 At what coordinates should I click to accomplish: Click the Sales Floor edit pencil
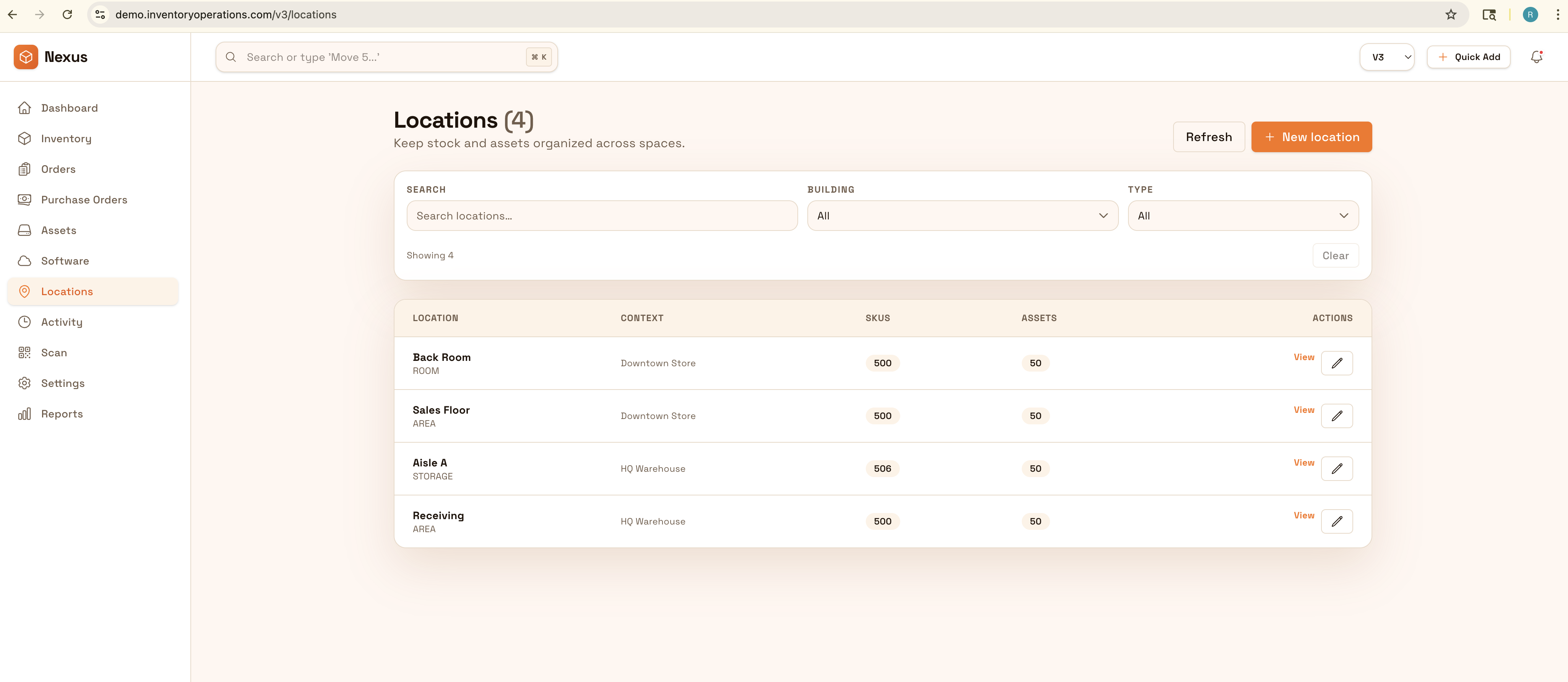[1336, 416]
